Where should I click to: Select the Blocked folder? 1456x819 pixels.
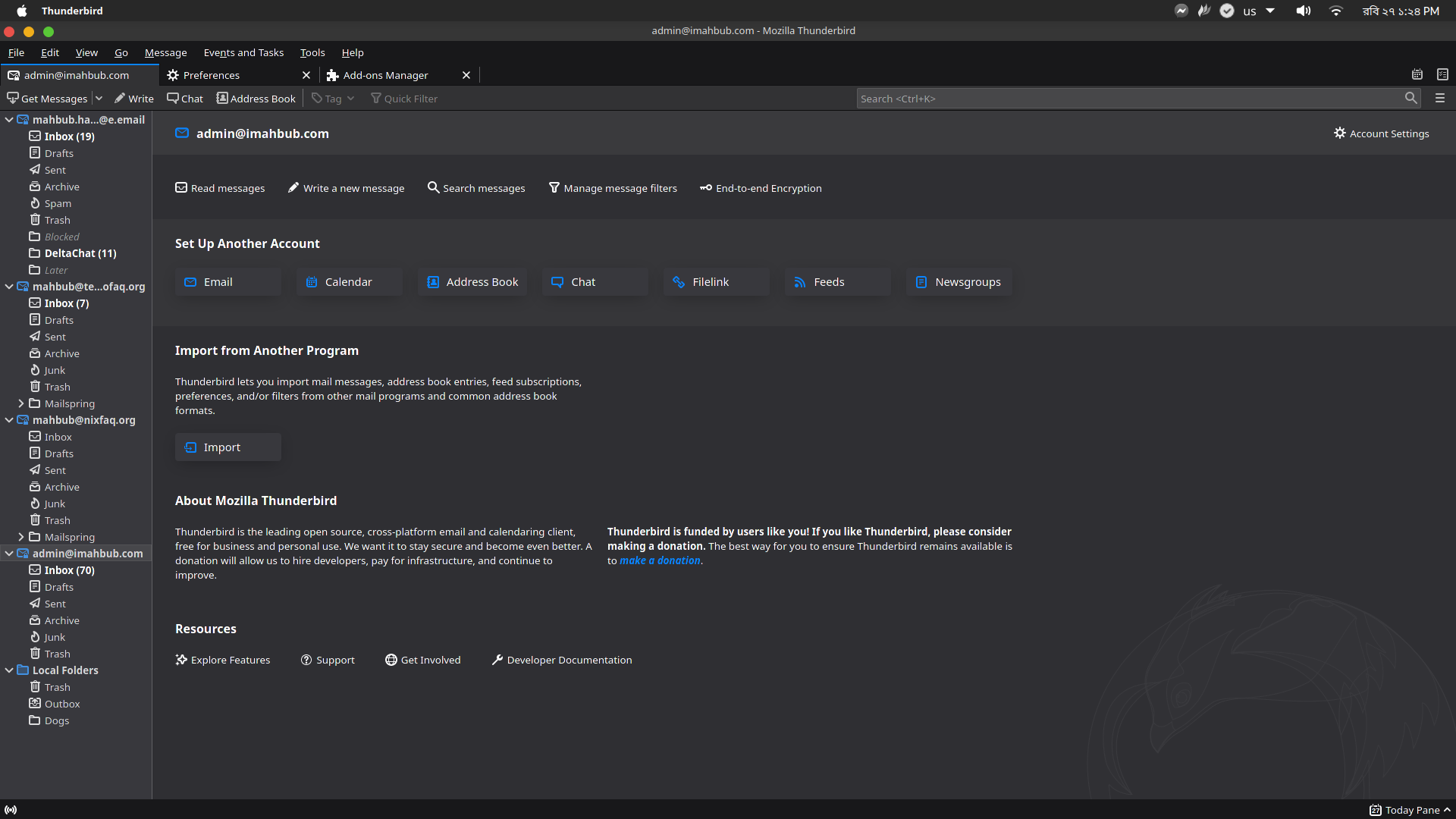76,237
